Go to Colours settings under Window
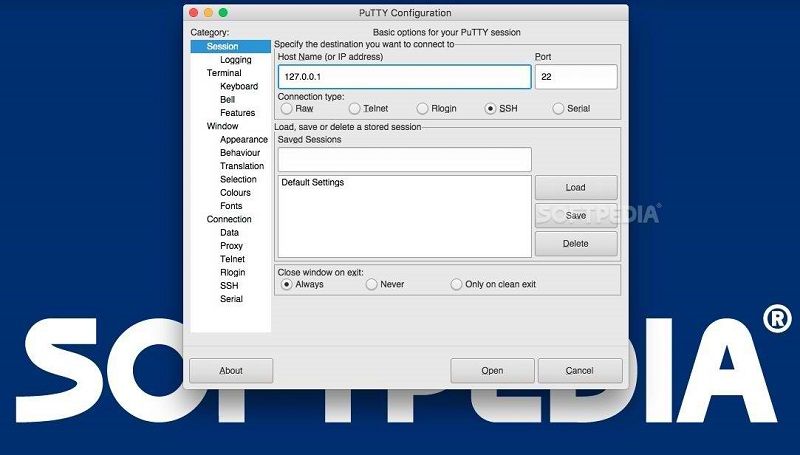 click(x=236, y=193)
